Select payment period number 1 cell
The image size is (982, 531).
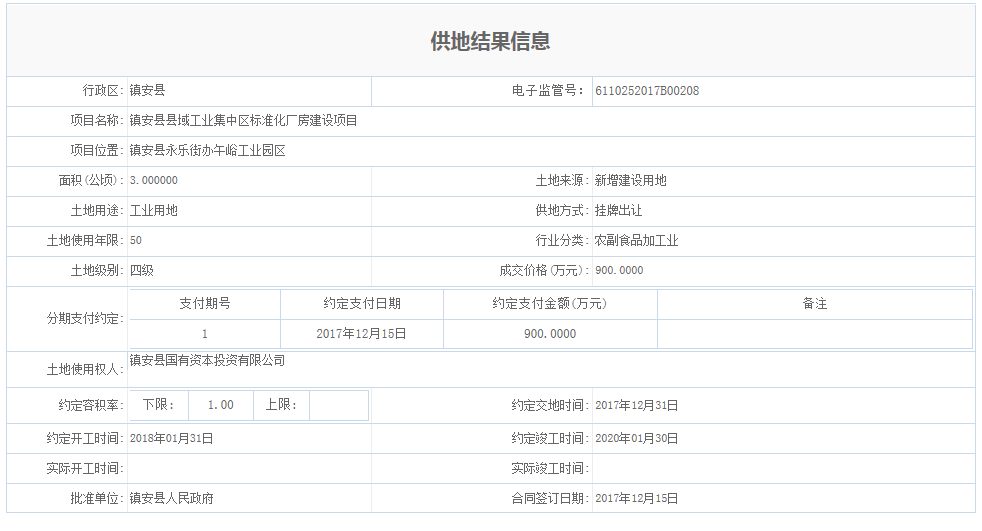click(205, 334)
